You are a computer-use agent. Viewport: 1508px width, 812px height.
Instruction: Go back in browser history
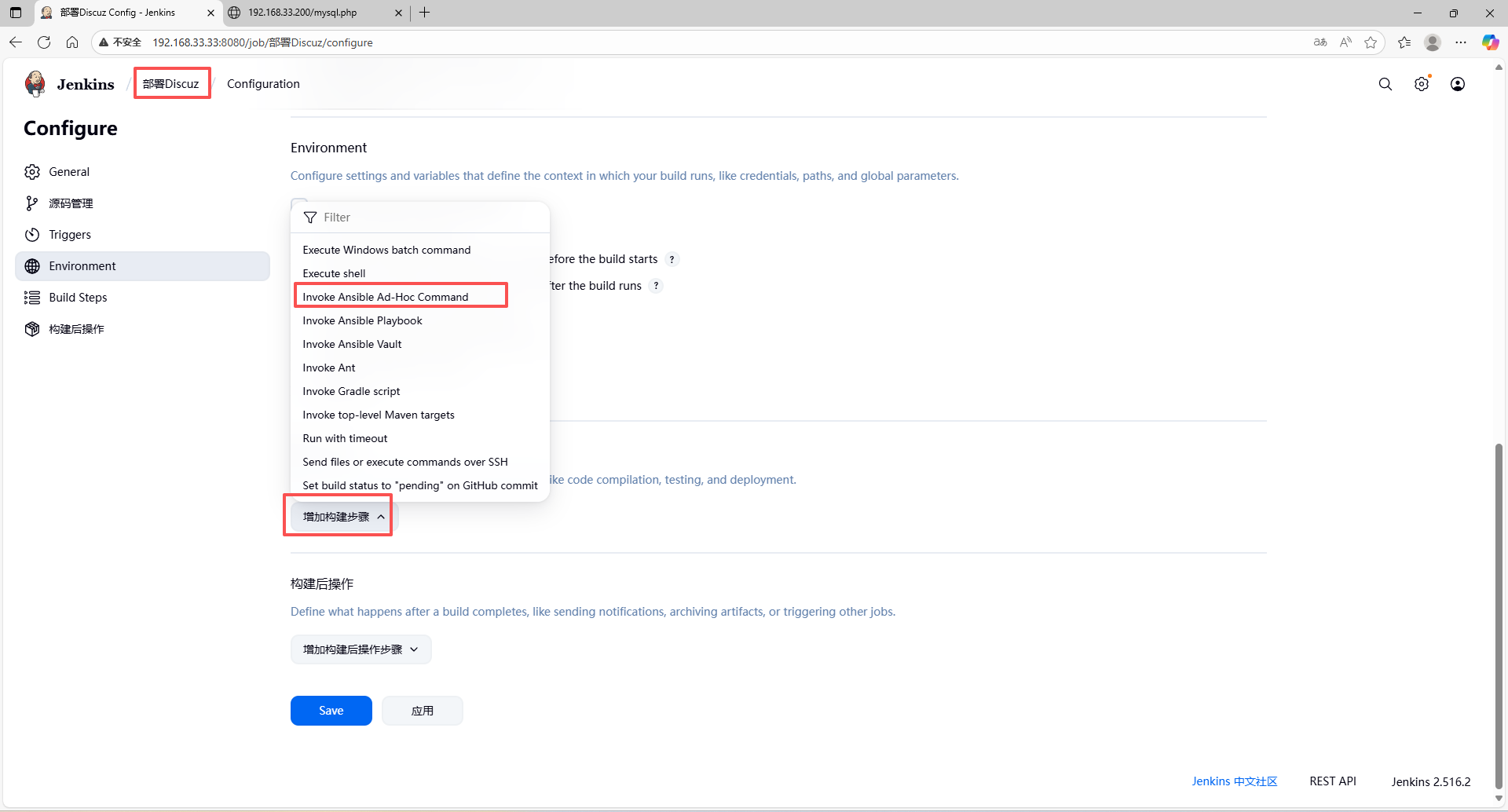pos(16,42)
